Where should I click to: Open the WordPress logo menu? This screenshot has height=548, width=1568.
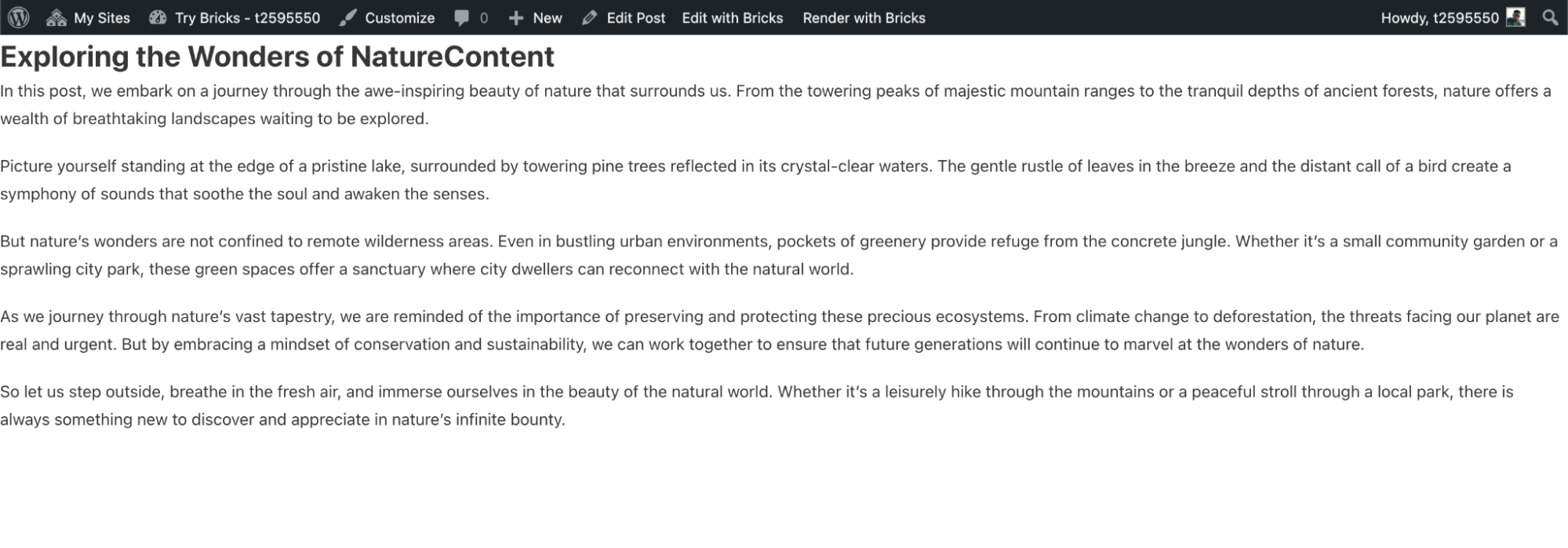pyautogui.click(x=19, y=17)
